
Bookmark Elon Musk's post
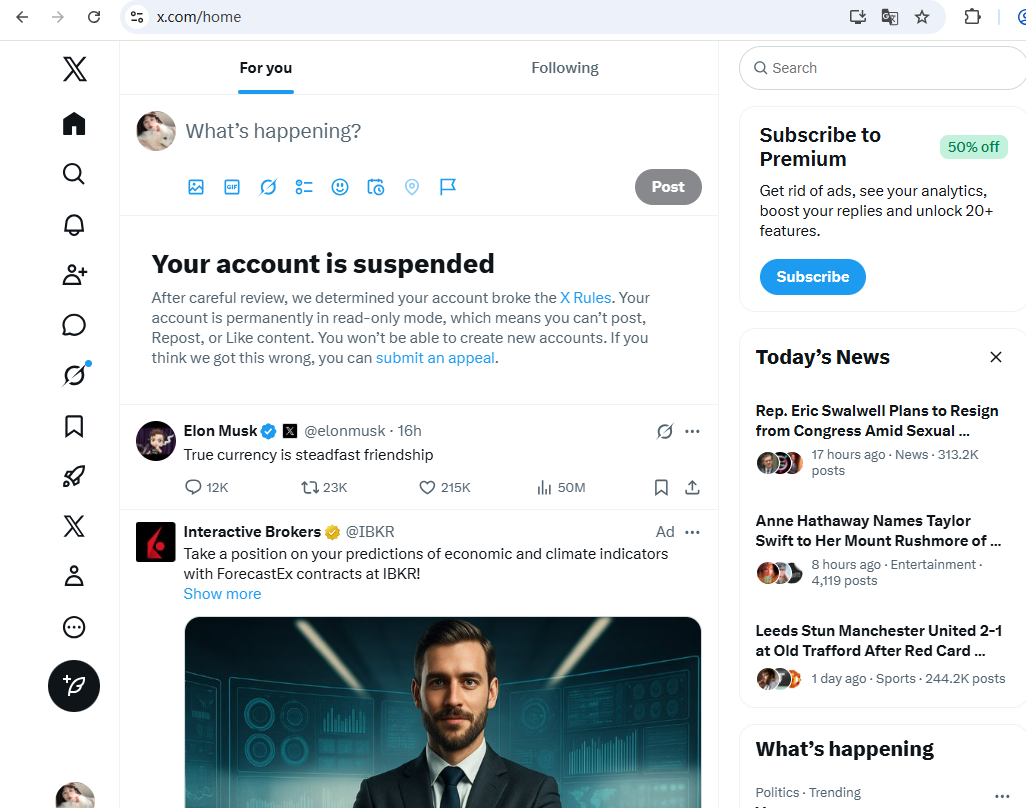pyautogui.click(x=661, y=487)
